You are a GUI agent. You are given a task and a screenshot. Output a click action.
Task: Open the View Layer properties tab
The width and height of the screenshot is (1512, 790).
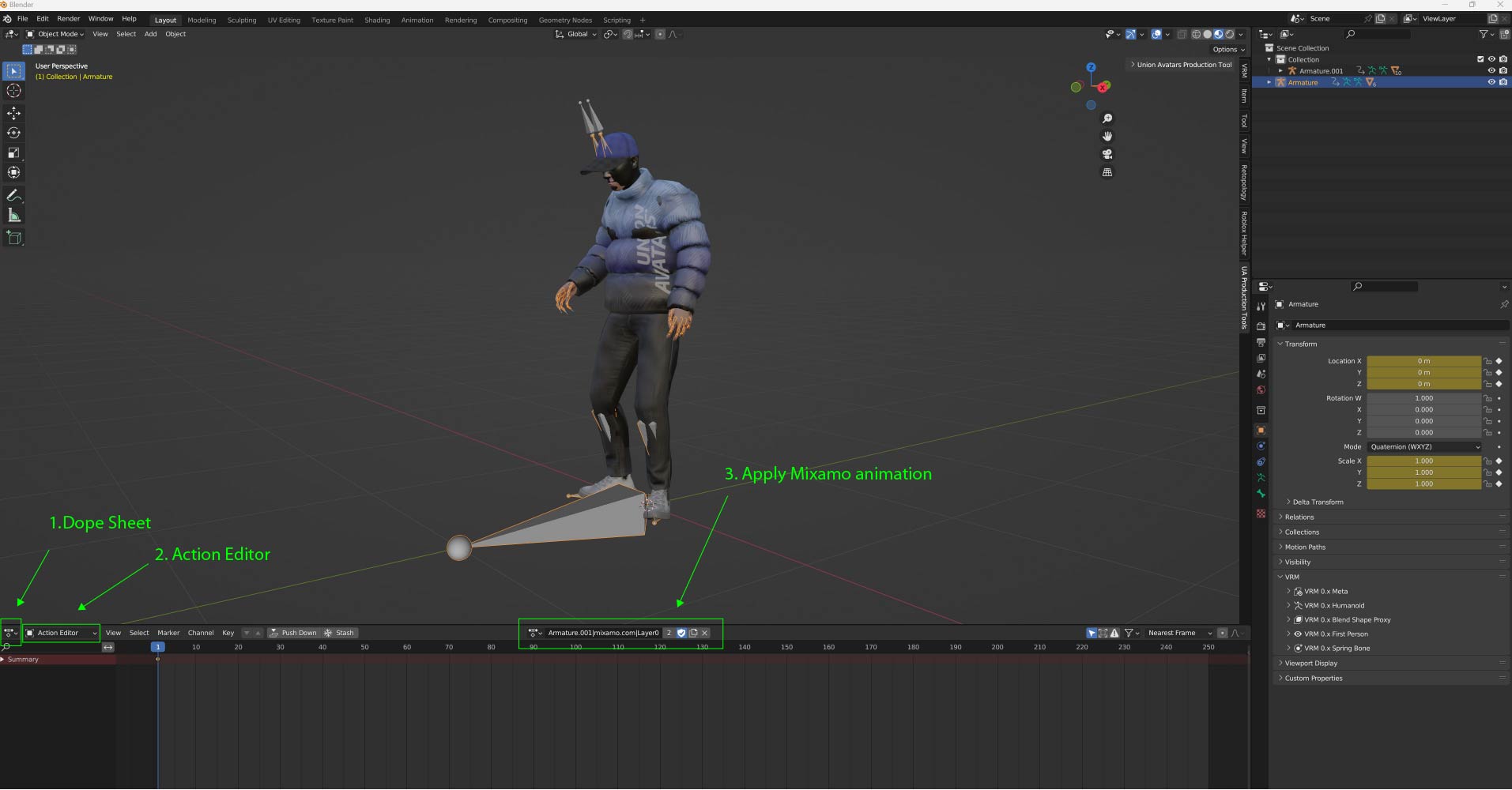click(x=1261, y=358)
